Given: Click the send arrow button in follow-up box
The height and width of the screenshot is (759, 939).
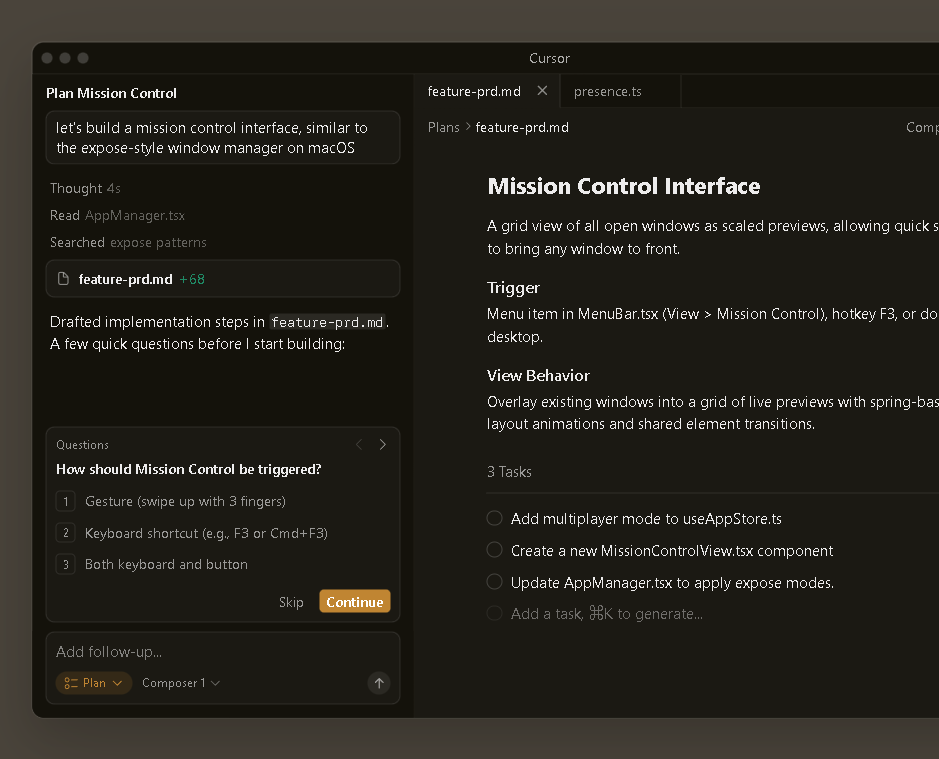Looking at the screenshot, I should coord(378,683).
